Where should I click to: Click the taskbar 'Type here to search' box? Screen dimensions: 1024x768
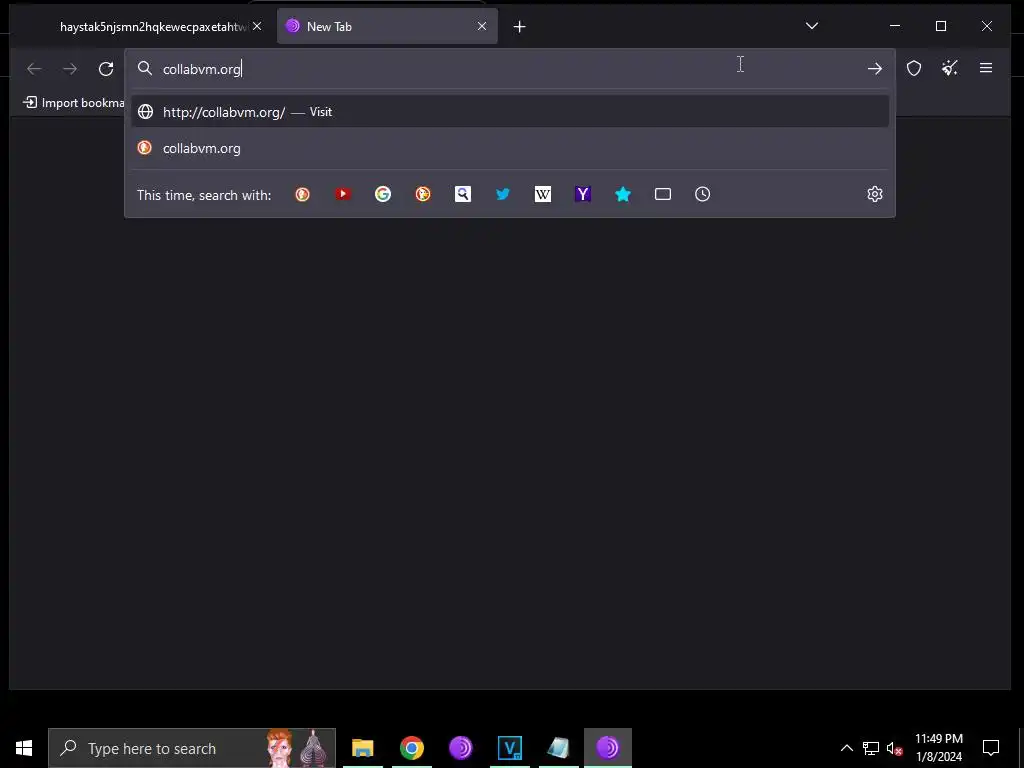192,748
